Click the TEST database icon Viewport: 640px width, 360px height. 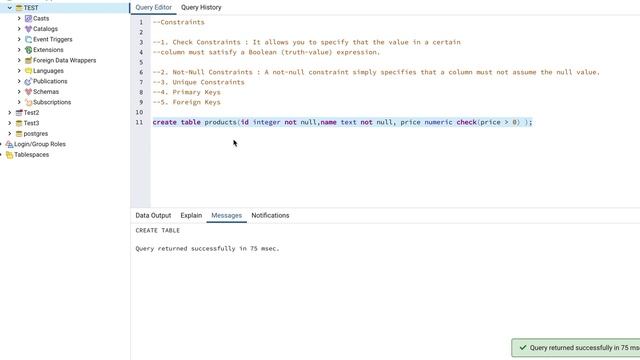click(19, 8)
